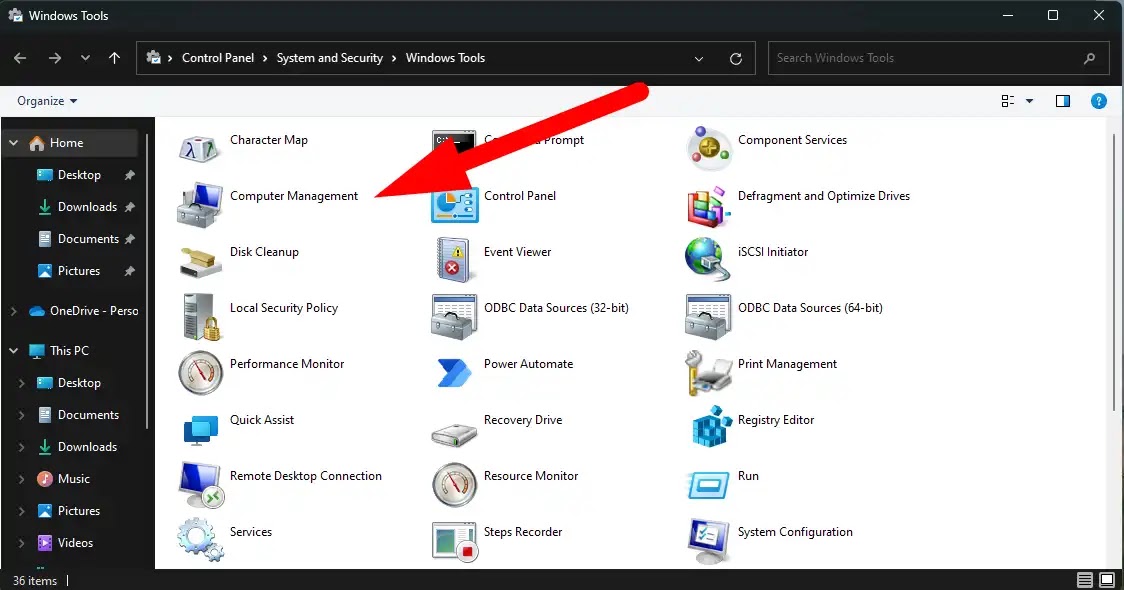Open the Character Map icon
This screenshot has width=1124, height=590.
point(199,148)
